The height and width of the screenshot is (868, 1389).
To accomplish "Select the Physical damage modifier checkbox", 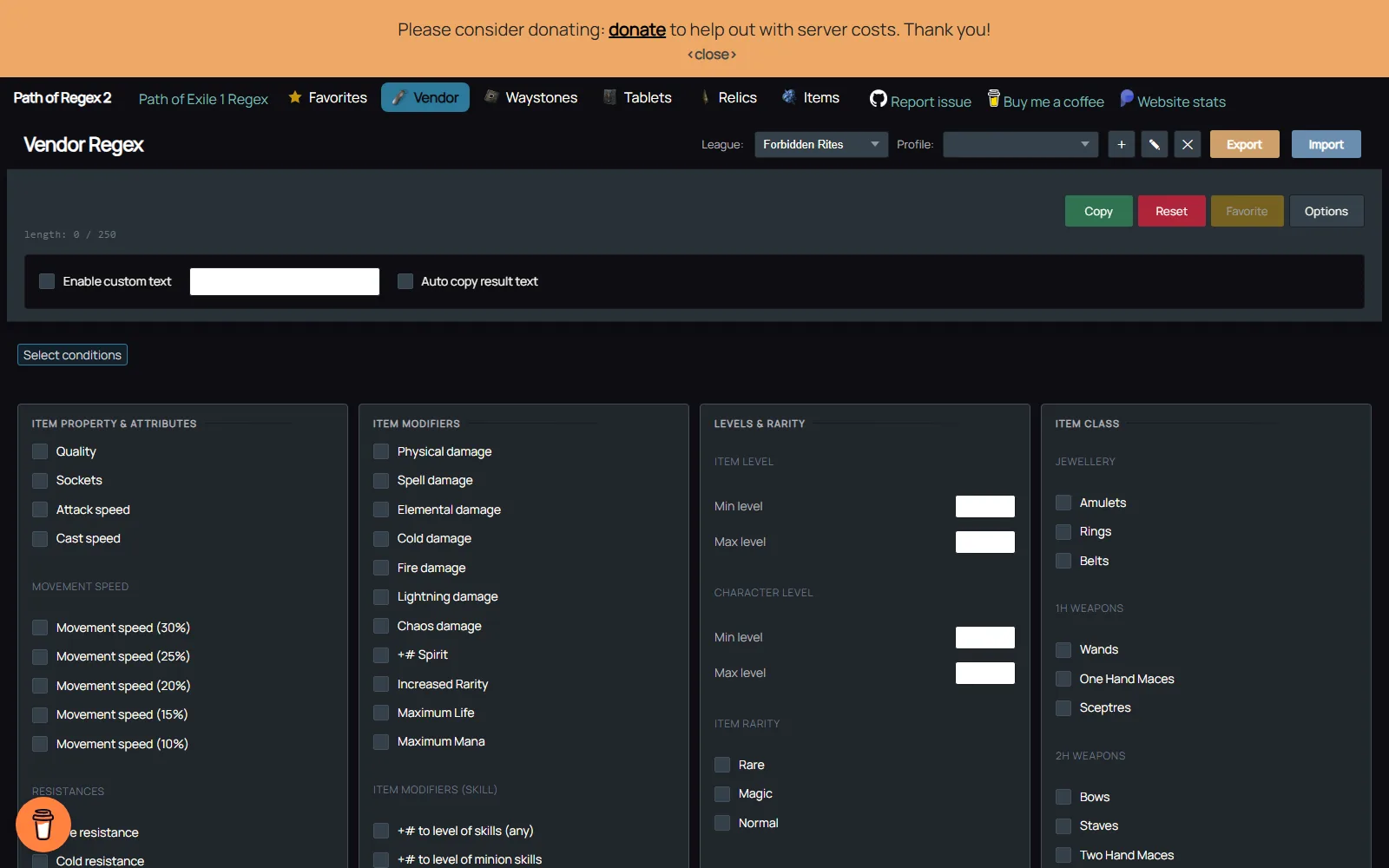I will tap(381, 451).
